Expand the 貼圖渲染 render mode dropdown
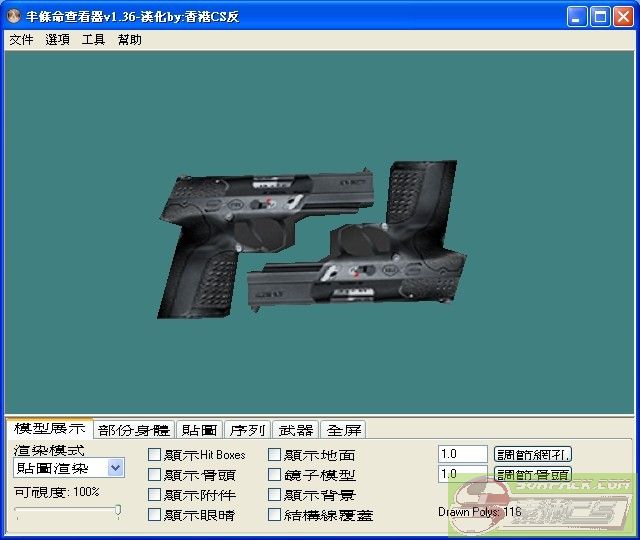Viewport: 640px width, 540px height. [x=116, y=468]
